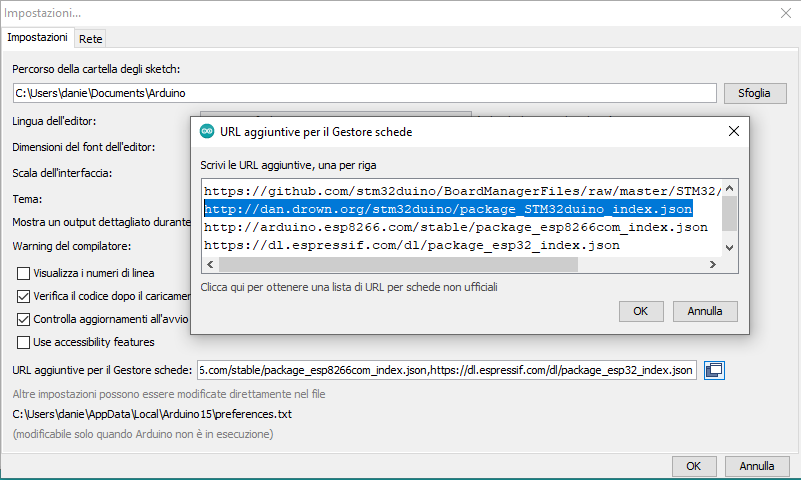Image resolution: width=801 pixels, height=480 pixels.
Task: Click the sketch folder path field
Action: point(365,93)
